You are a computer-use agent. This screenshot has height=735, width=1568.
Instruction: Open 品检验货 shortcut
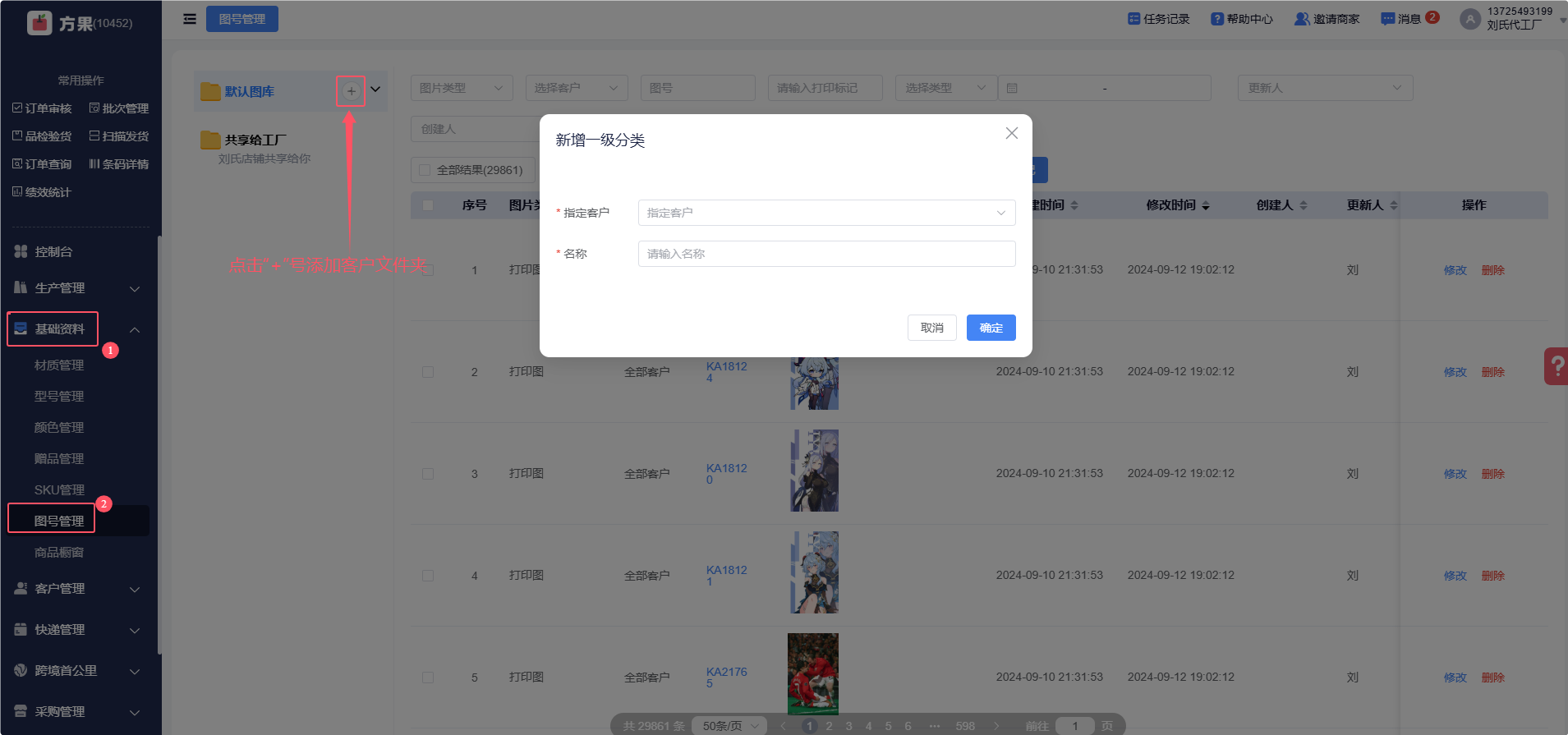click(42, 136)
